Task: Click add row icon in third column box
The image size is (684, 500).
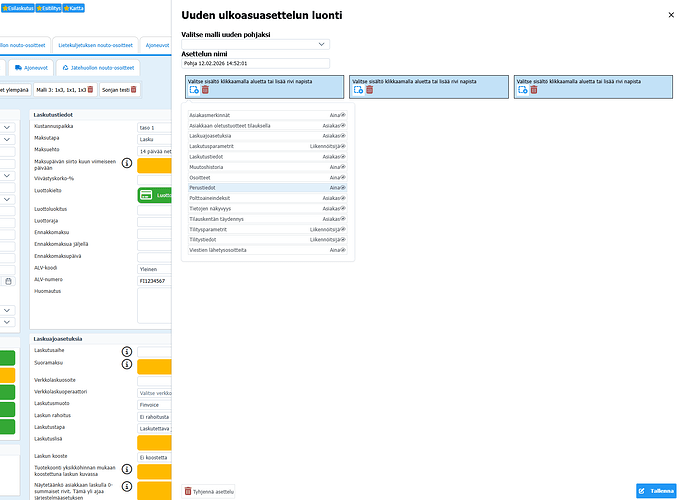Action: (x=521, y=90)
